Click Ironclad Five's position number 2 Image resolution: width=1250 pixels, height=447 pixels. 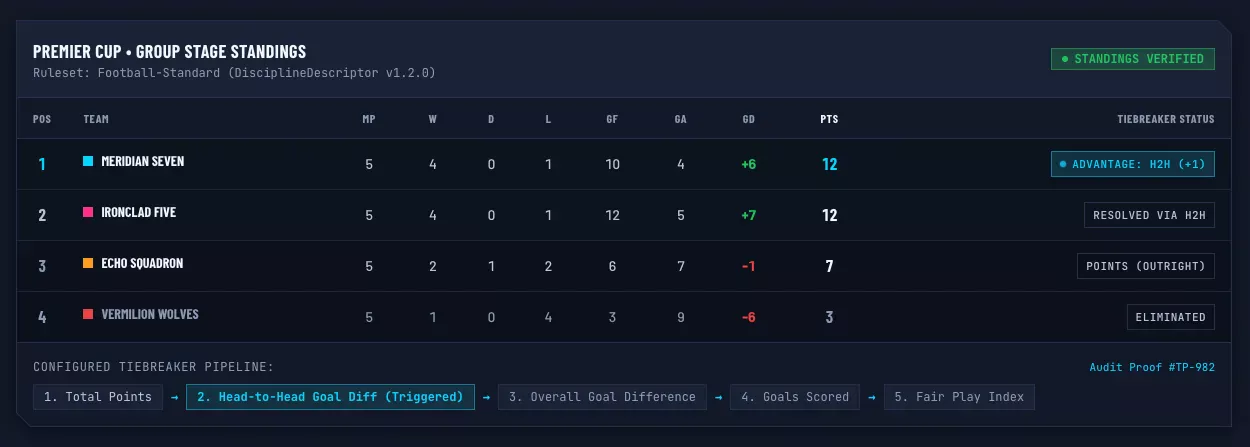[42, 215]
